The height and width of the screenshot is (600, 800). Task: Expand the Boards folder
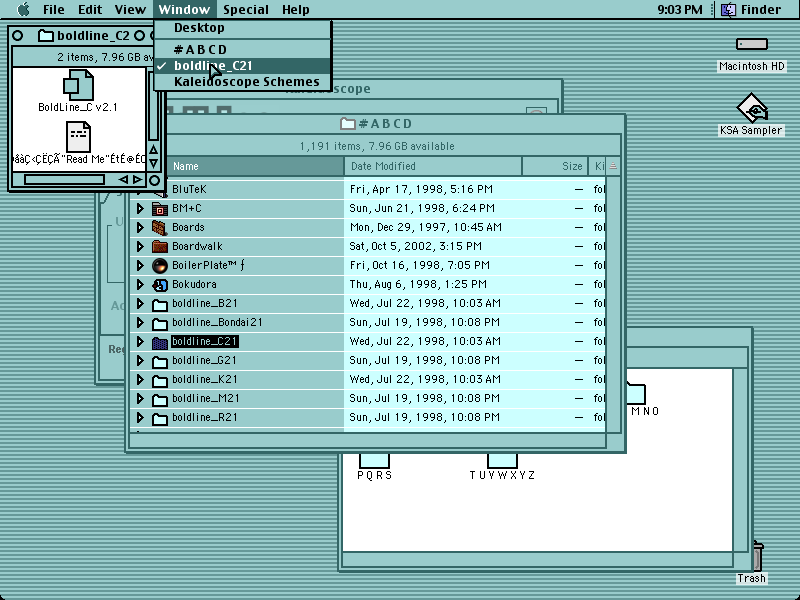[140, 228]
